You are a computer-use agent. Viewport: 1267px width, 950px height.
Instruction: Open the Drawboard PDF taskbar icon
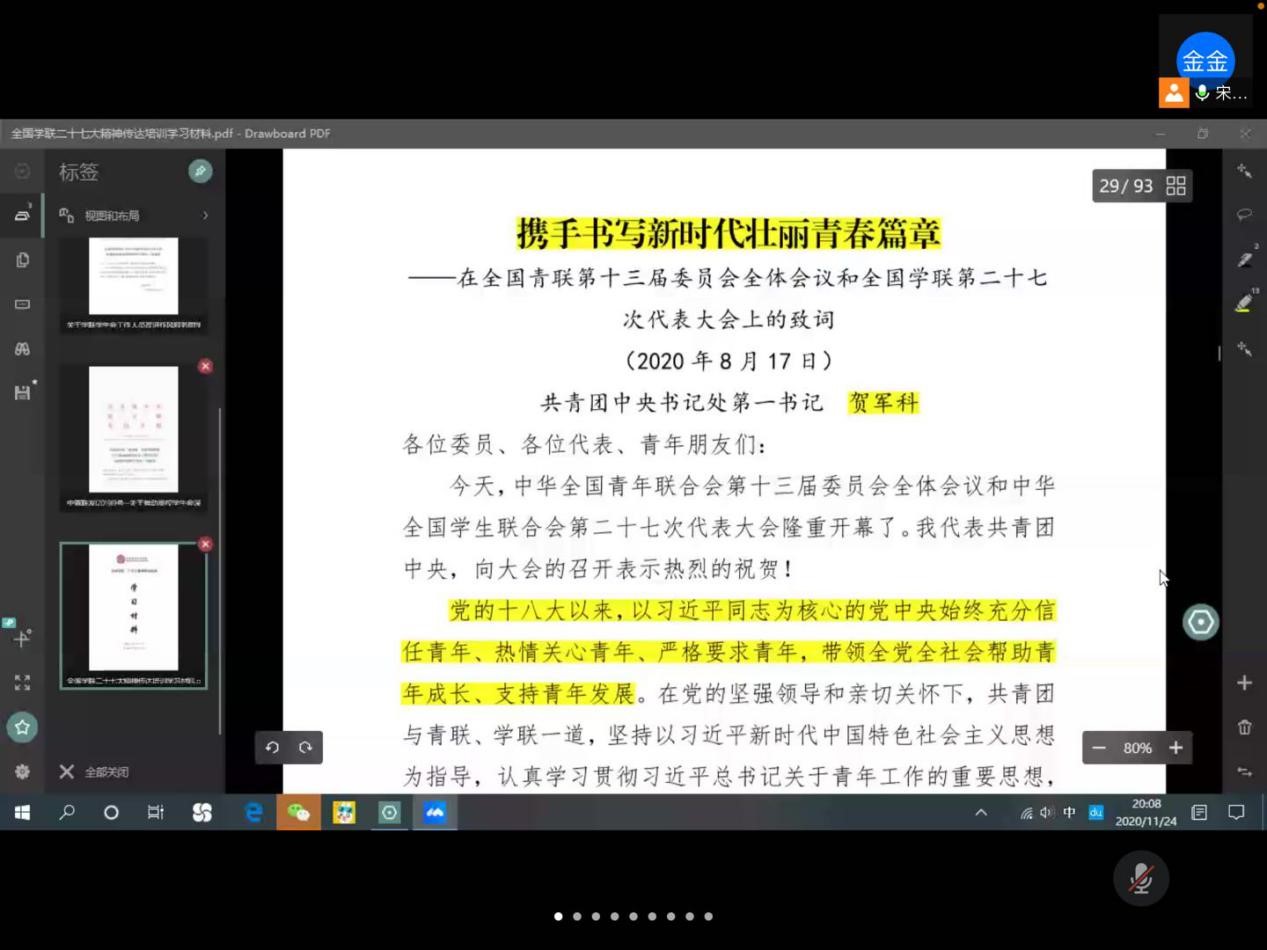click(x=389, y=813)
